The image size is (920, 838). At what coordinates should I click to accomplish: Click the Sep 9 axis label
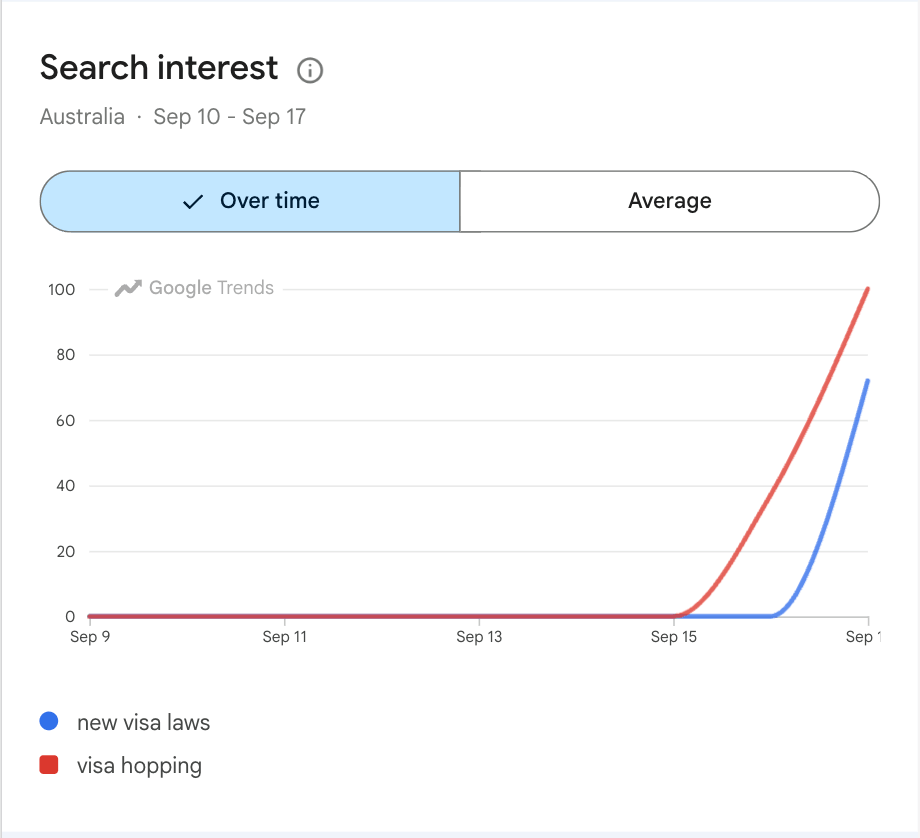[x=90, y=637]
